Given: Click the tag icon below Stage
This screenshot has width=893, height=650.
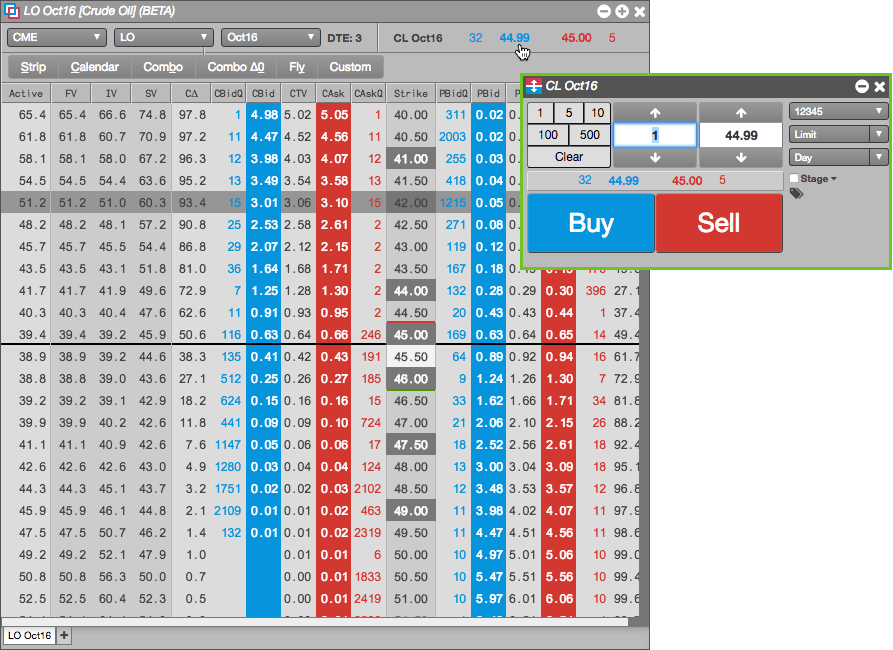Looking at the screenshot, I should [796, 194].
